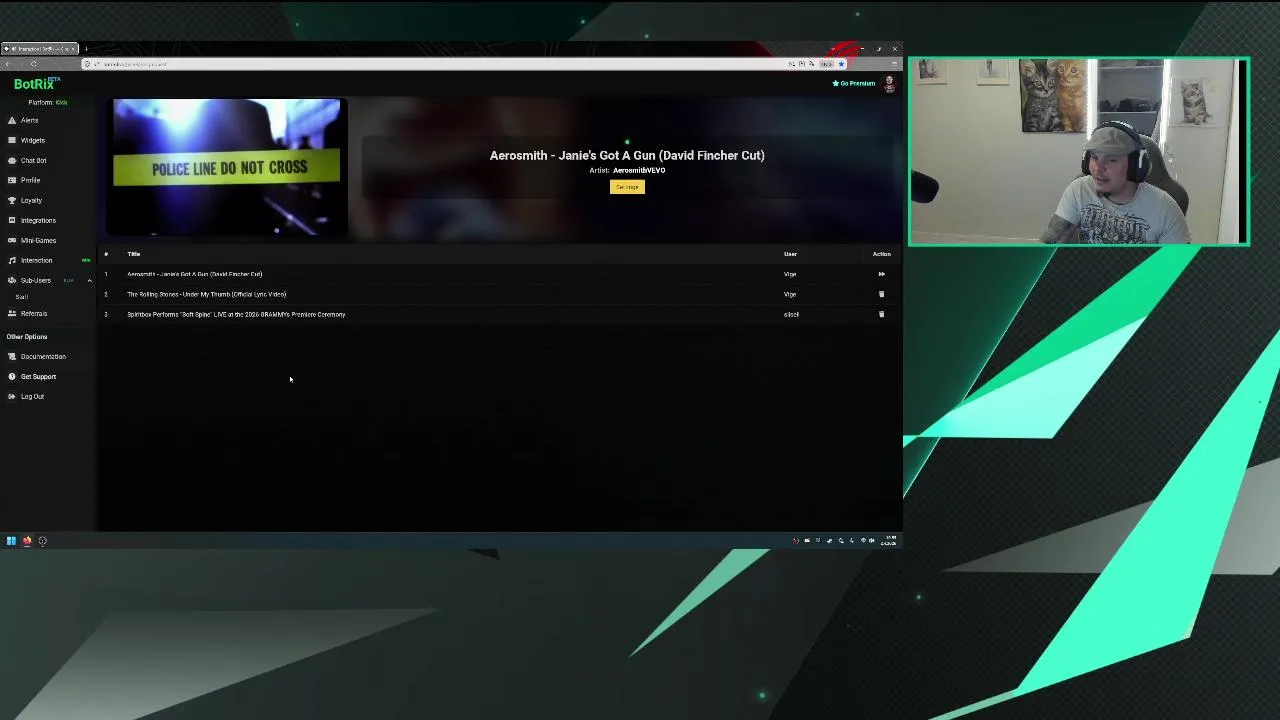The height and width of the screenshot is (720, 1280).
Task: Click the User column header
Action: 790,254
